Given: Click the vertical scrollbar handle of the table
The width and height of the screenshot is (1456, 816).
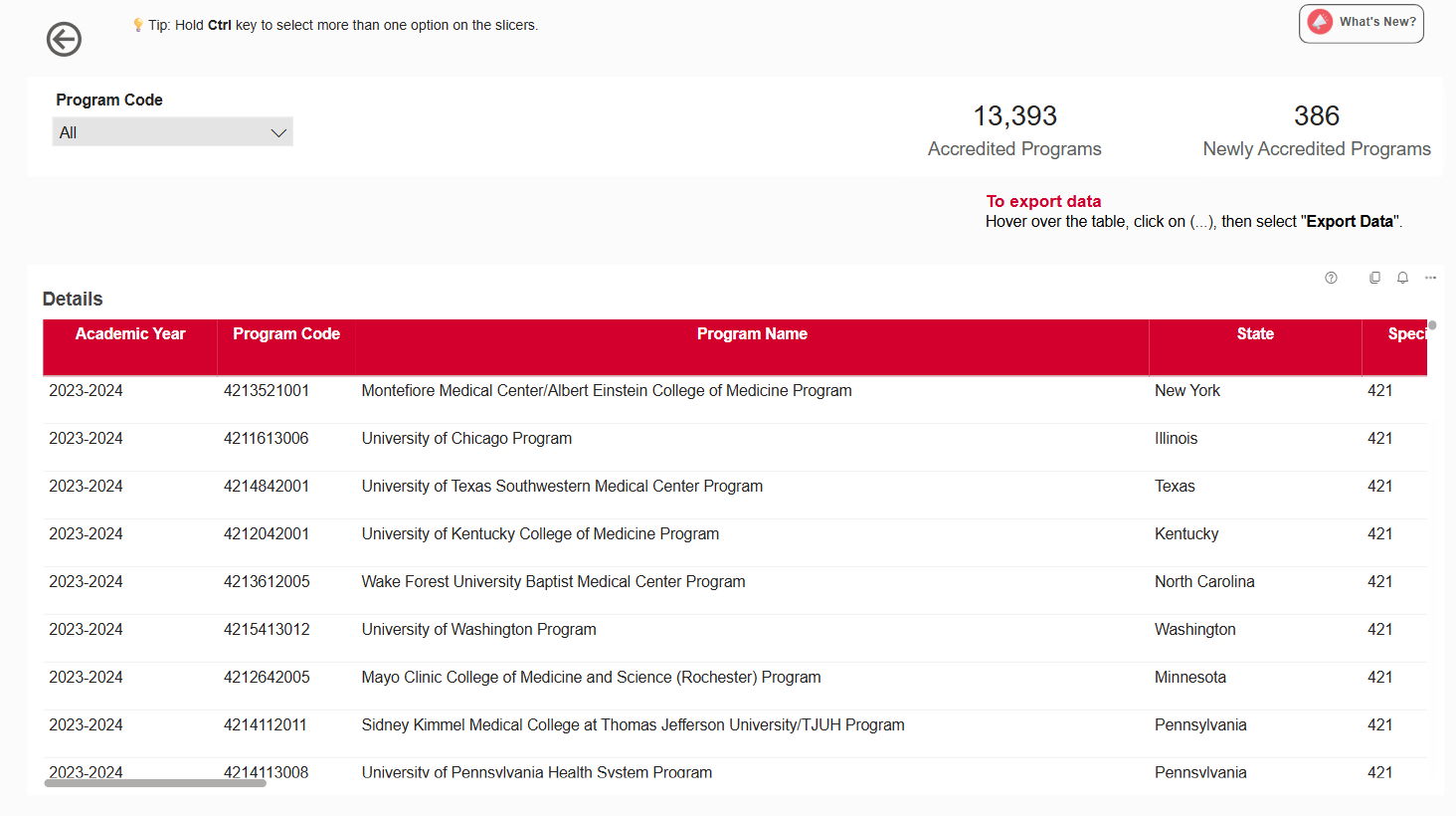Looking at the screenshot, I should pyautogui.click(x=1432, y=325).
